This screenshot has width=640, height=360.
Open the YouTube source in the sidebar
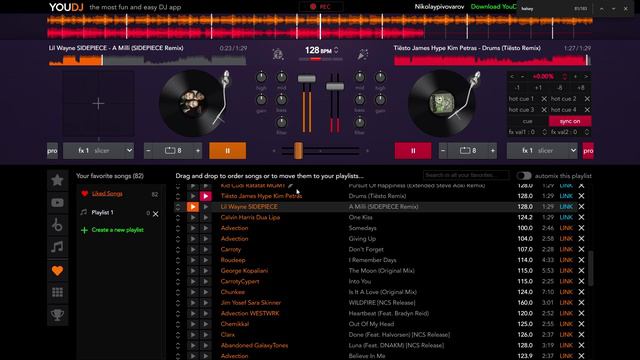tap(58, 202)
